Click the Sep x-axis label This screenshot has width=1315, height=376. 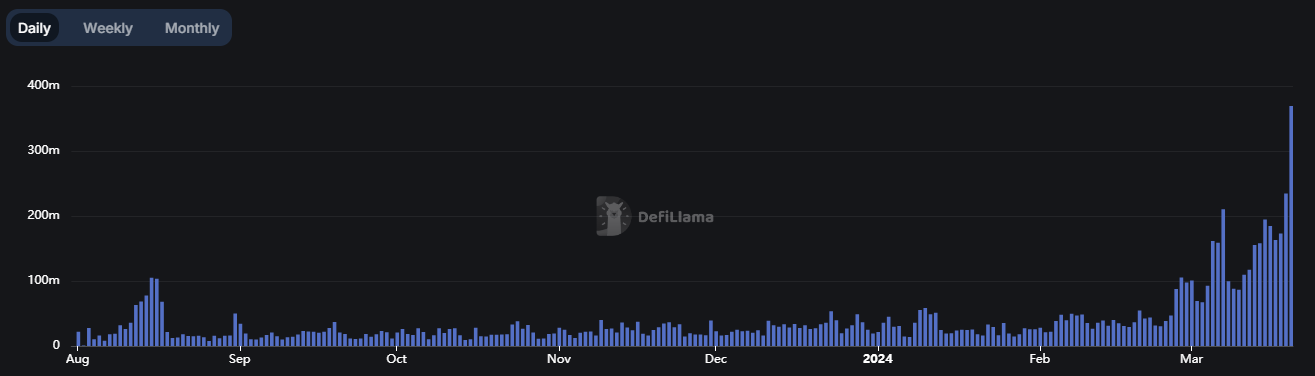(239, 358)
